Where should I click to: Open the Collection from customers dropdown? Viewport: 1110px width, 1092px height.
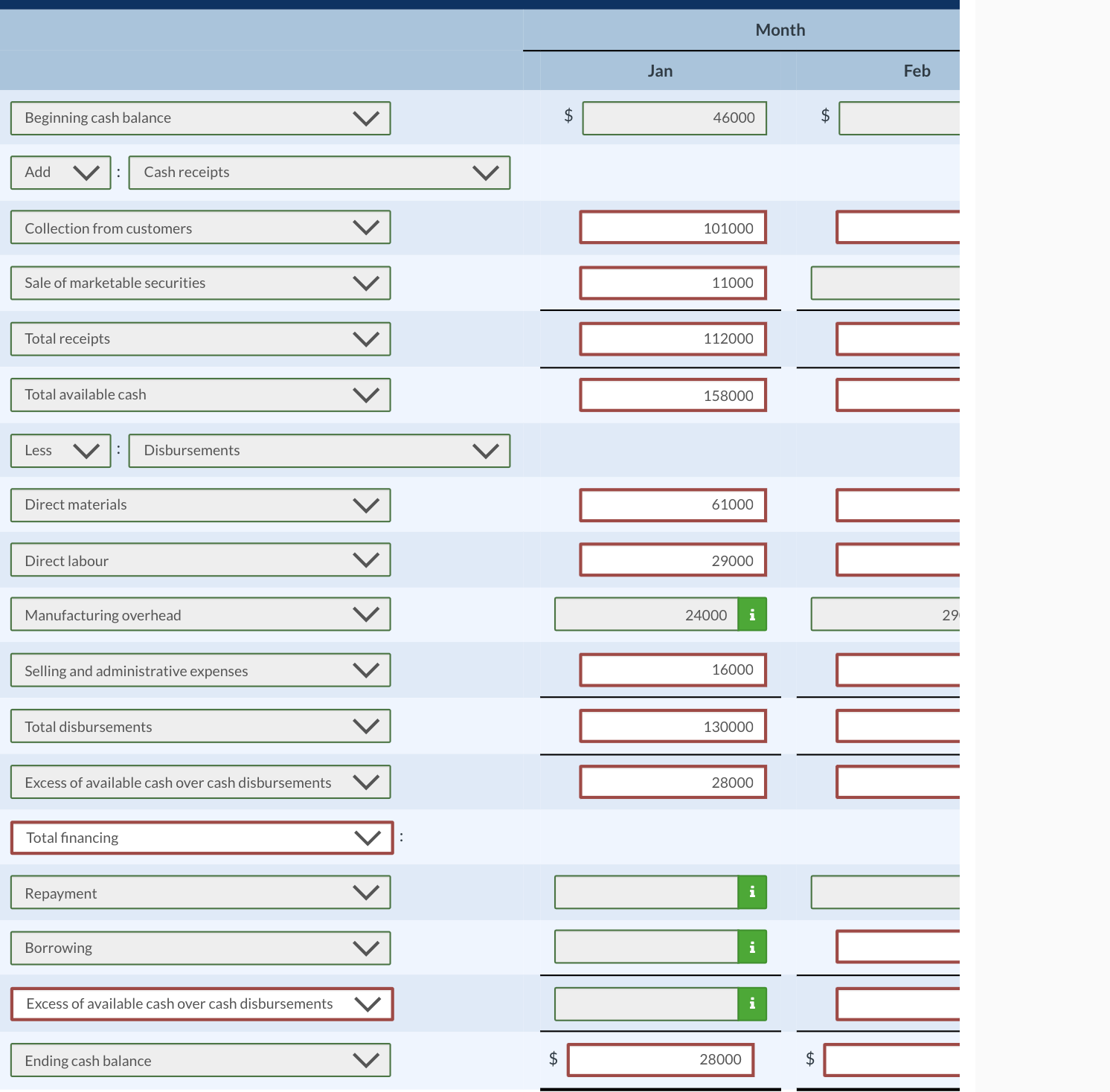point(201,228)
